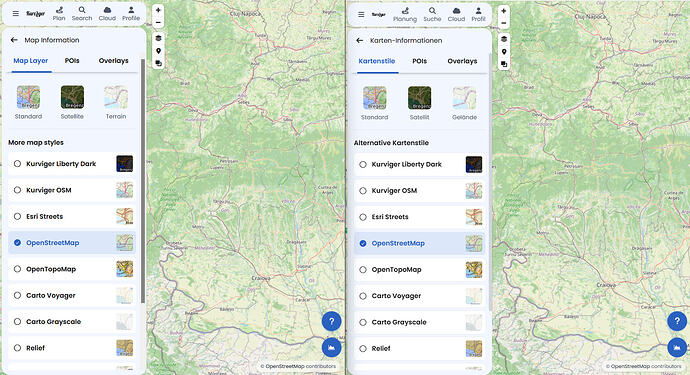Click layers icon on left map
The height and width of the screenshot is (375, 690).
pos(158,38)
